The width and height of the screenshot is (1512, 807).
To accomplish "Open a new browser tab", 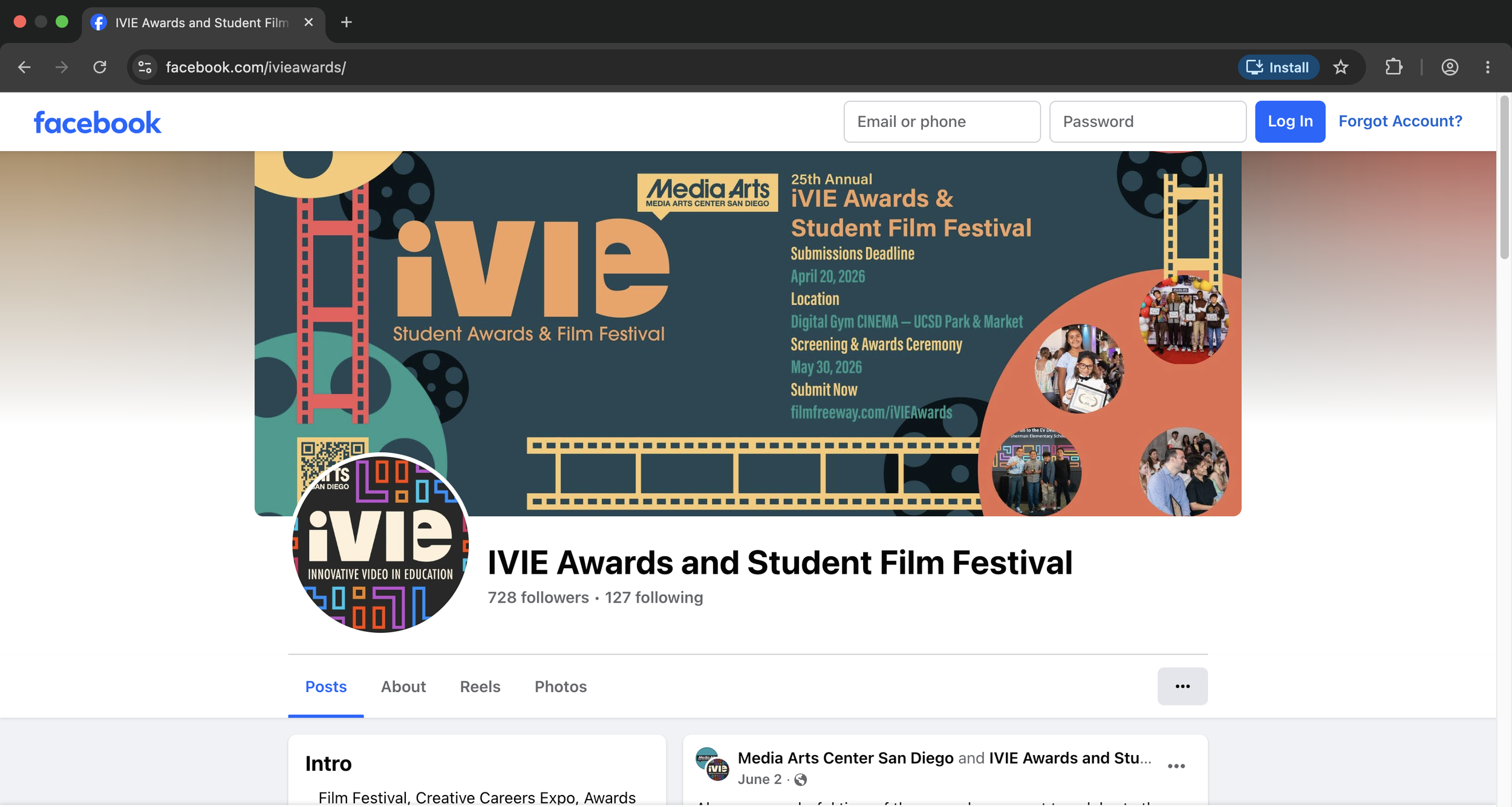I will click(346, 22).
